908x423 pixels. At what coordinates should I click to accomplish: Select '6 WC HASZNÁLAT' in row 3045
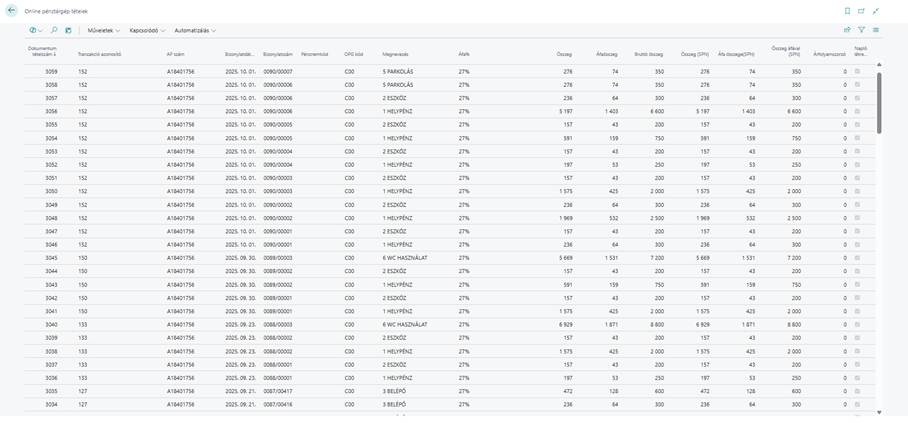click(405, 258)
